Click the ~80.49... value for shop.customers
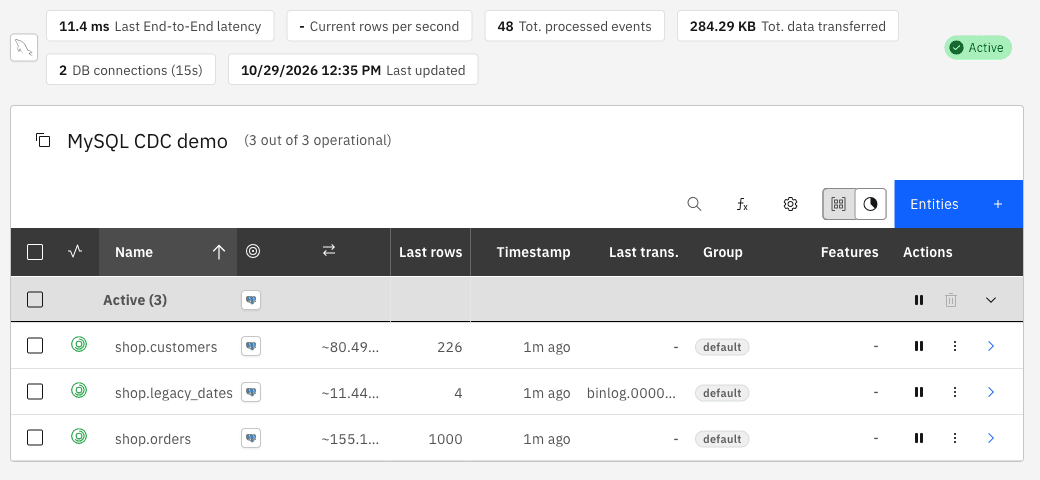Image resolution: width=1040 pixels, height=480 pixels. (x=350, y=347)
